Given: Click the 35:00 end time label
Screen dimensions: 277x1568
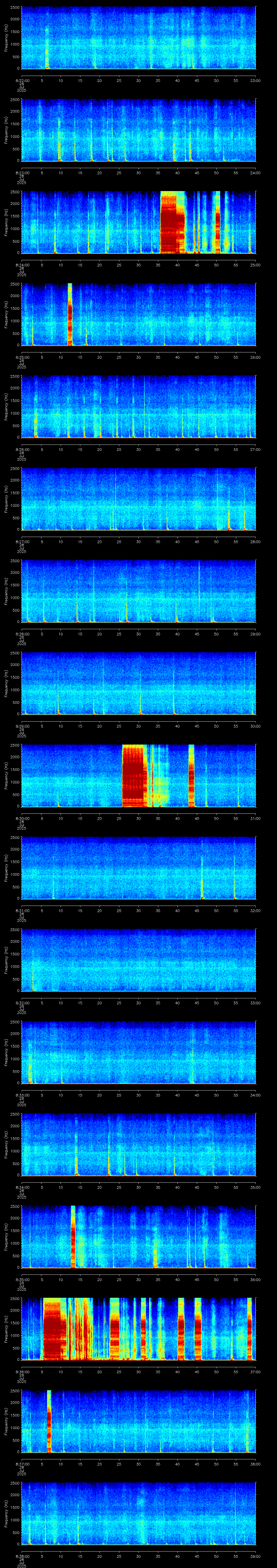Looking at the screenshot, I should [x=255, y=1187].
